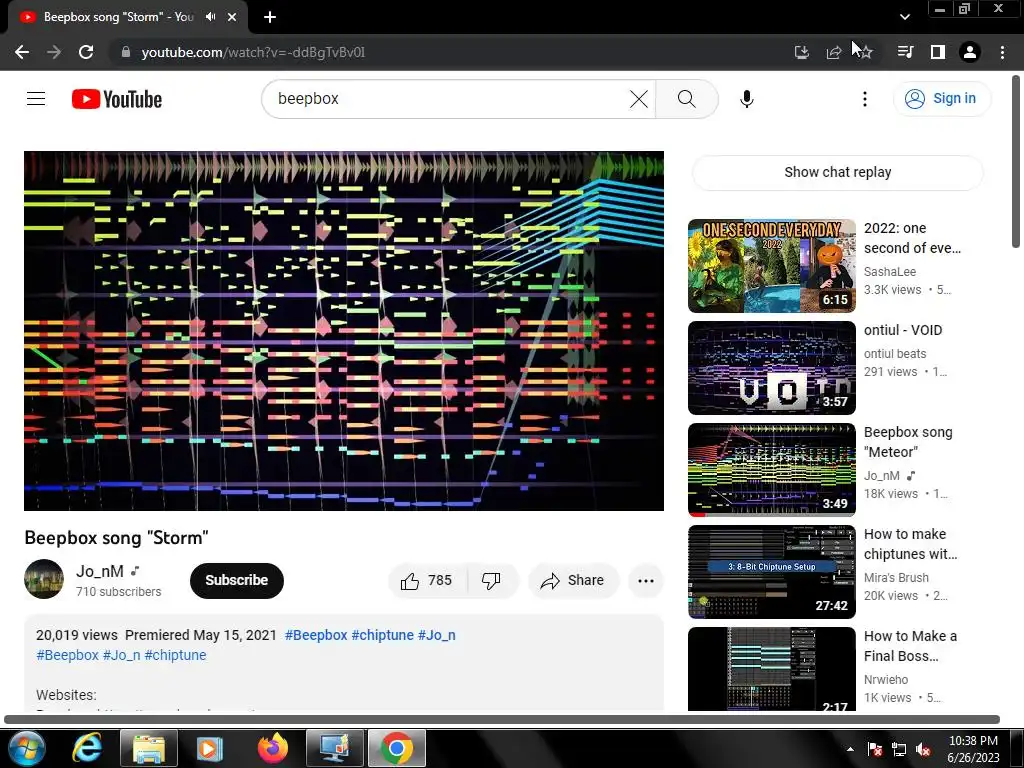Click the vertical page scrollbar
This screenshot has height=768, width=1024.
pyautogui.click(x=1016, y=163)
